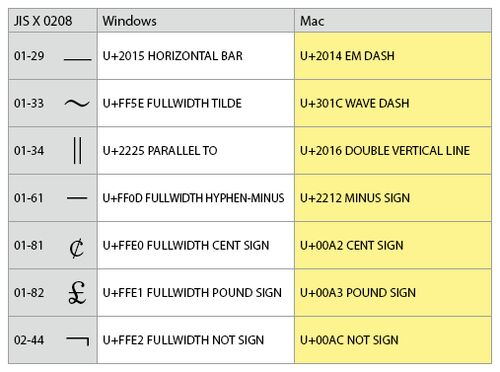The height and width of the screenshot is (372, 500).
Task: Click the horizontal bar glyph for 01-29
Action: [x=77, y=60]
